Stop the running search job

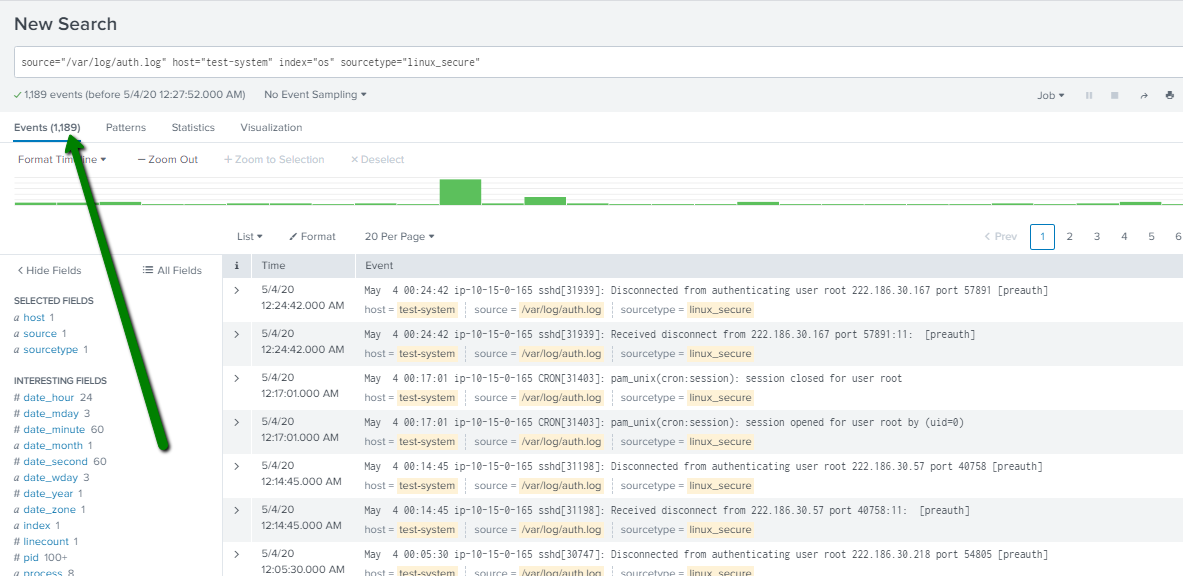1114,95
